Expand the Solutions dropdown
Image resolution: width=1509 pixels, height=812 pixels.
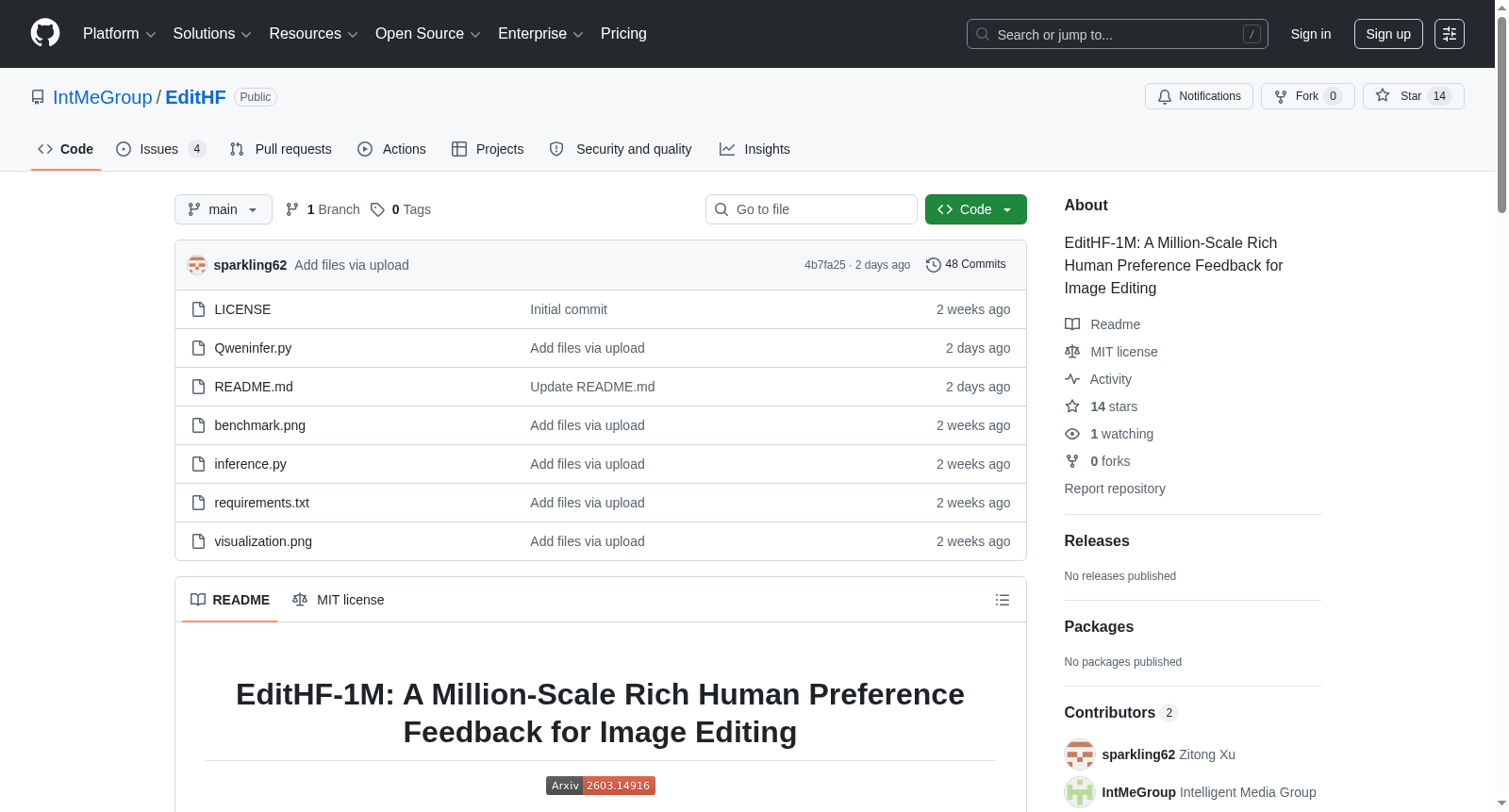tap(212, 34)
